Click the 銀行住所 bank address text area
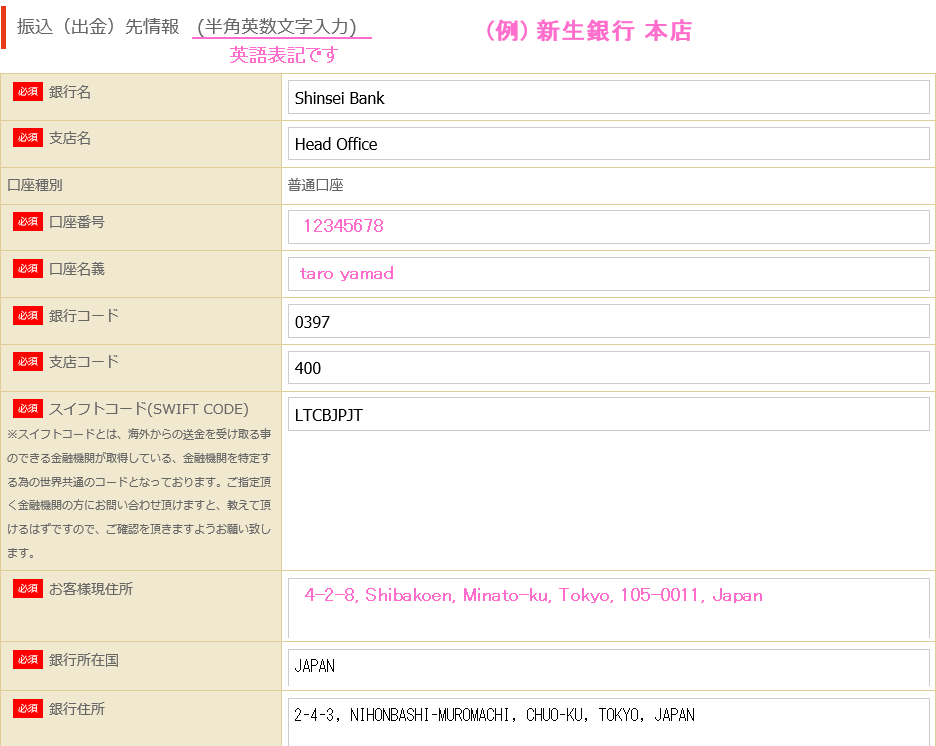 point(608,722)
